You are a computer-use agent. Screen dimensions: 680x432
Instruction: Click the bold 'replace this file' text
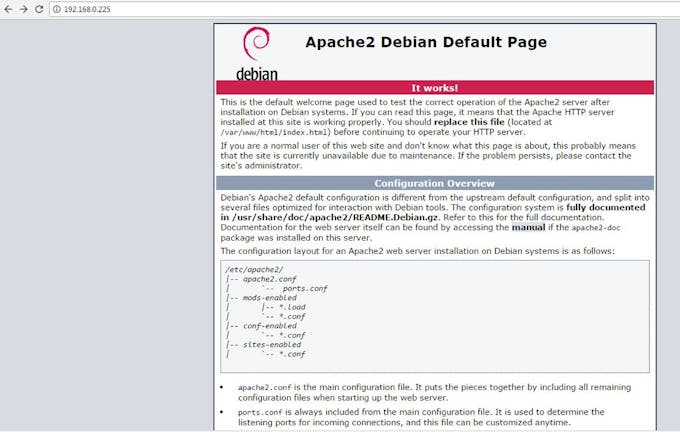469,122
